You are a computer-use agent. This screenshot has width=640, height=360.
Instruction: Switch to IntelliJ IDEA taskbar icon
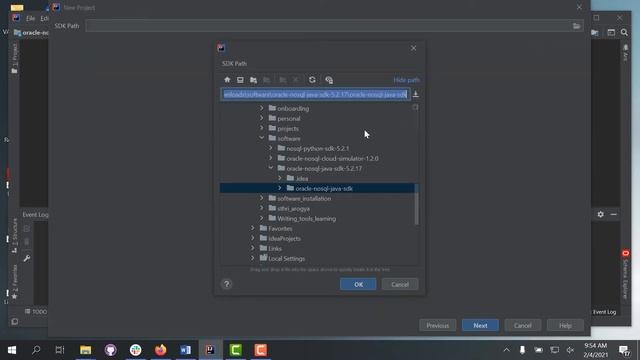210,350
